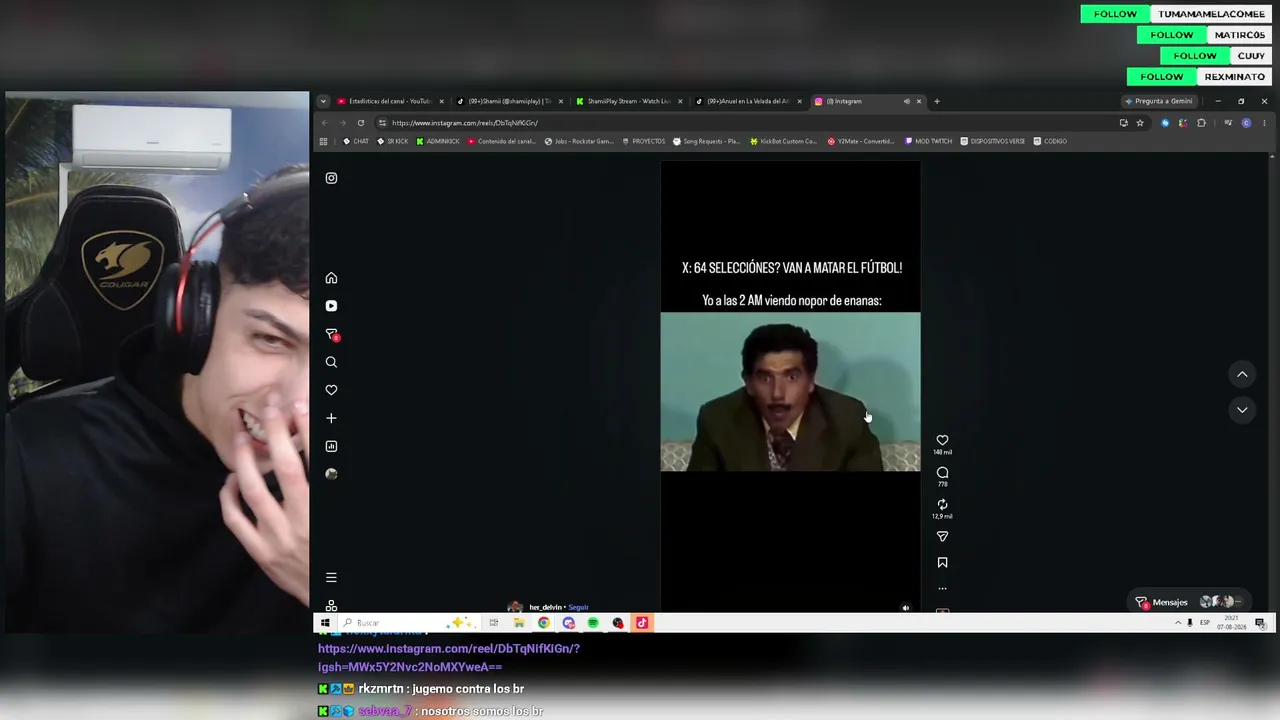Open Chrome from the taskbar
Viewport: 1280px width, 720px height.
coord(543,623)
